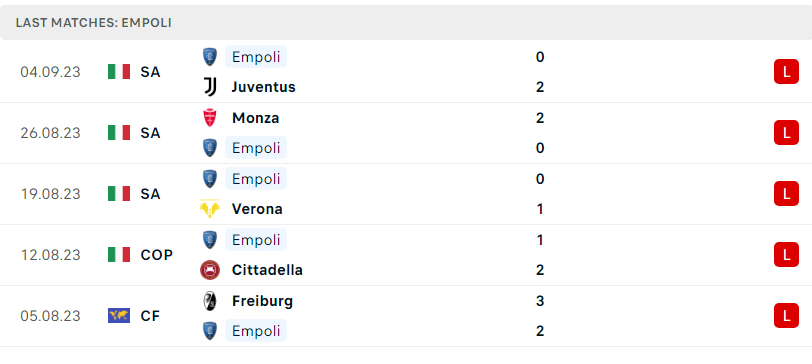This screenshot has height=364, width=812.
Task: Select highlighted Empoli label in Cittadella match
Action: (256, 240)
